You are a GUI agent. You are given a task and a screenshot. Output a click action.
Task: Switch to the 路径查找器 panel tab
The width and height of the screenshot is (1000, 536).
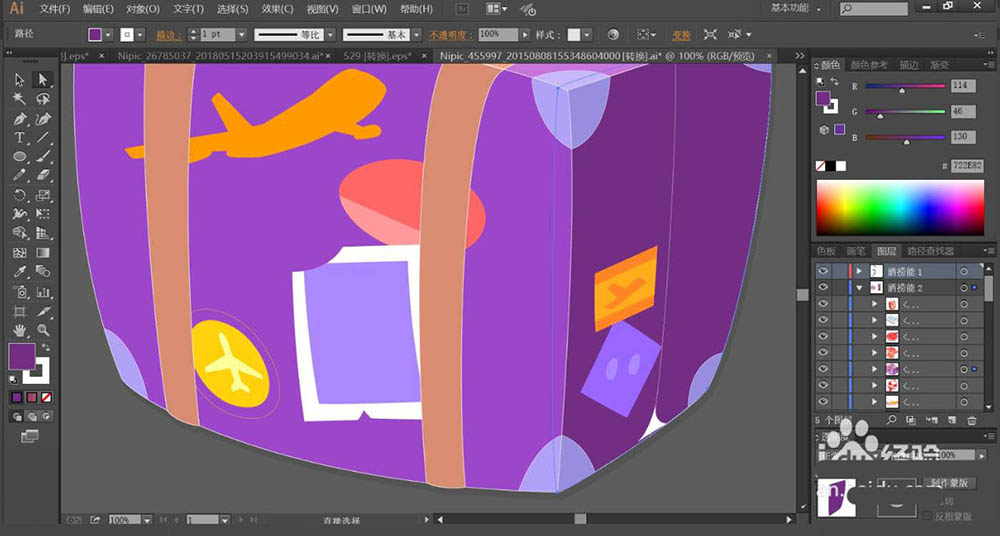pos(930,251)
